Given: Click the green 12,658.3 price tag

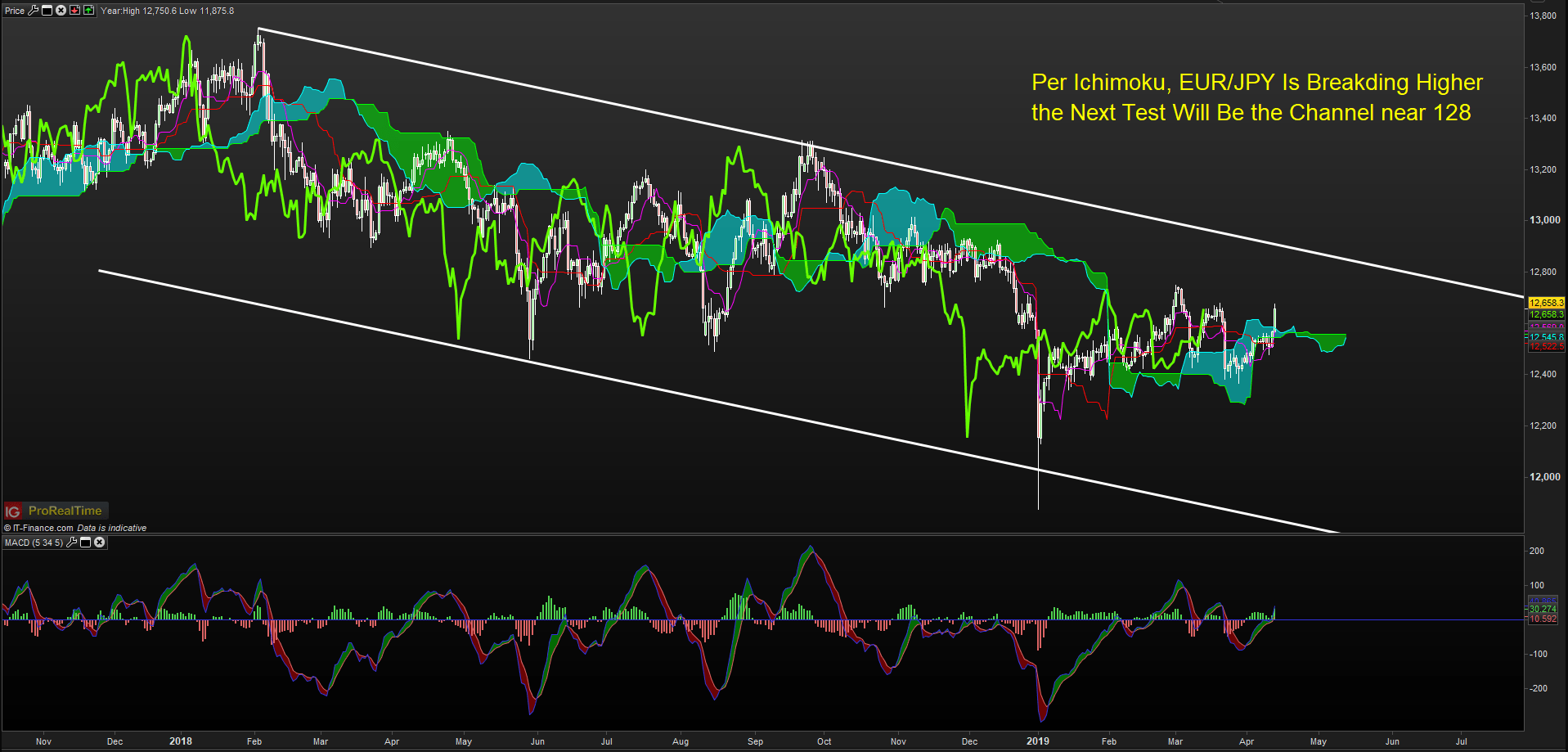Looking at the screenshot, I should point(1546,314).
